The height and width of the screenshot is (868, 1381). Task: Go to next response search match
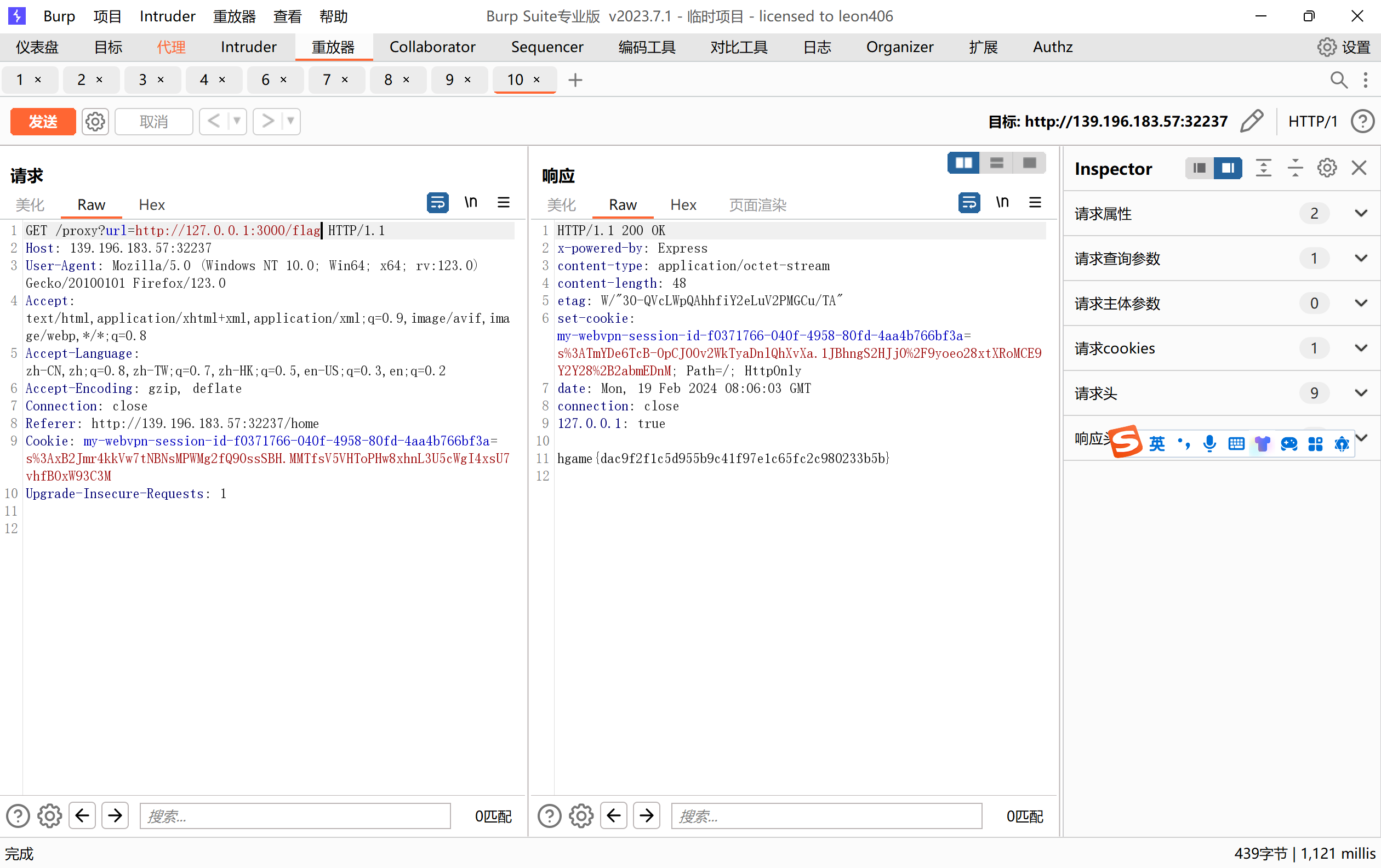point(647,815)
